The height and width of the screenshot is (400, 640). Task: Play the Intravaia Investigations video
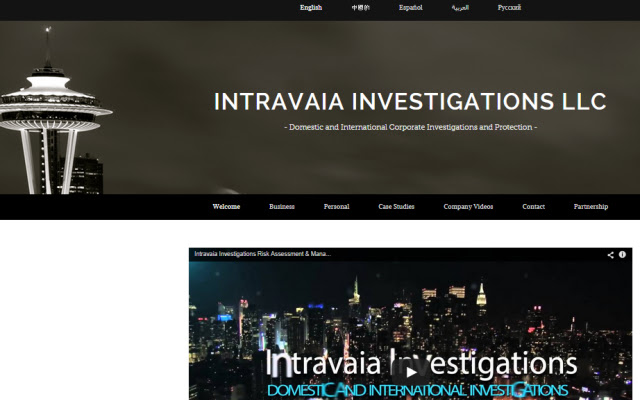click(410, 372)
